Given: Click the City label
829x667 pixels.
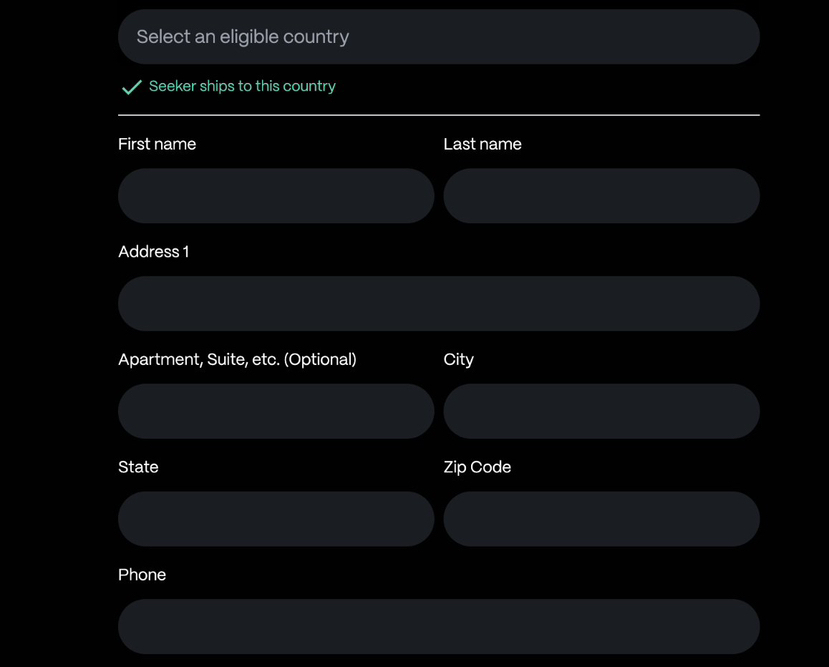Looking at the screenshot, I should click(458, 360).
